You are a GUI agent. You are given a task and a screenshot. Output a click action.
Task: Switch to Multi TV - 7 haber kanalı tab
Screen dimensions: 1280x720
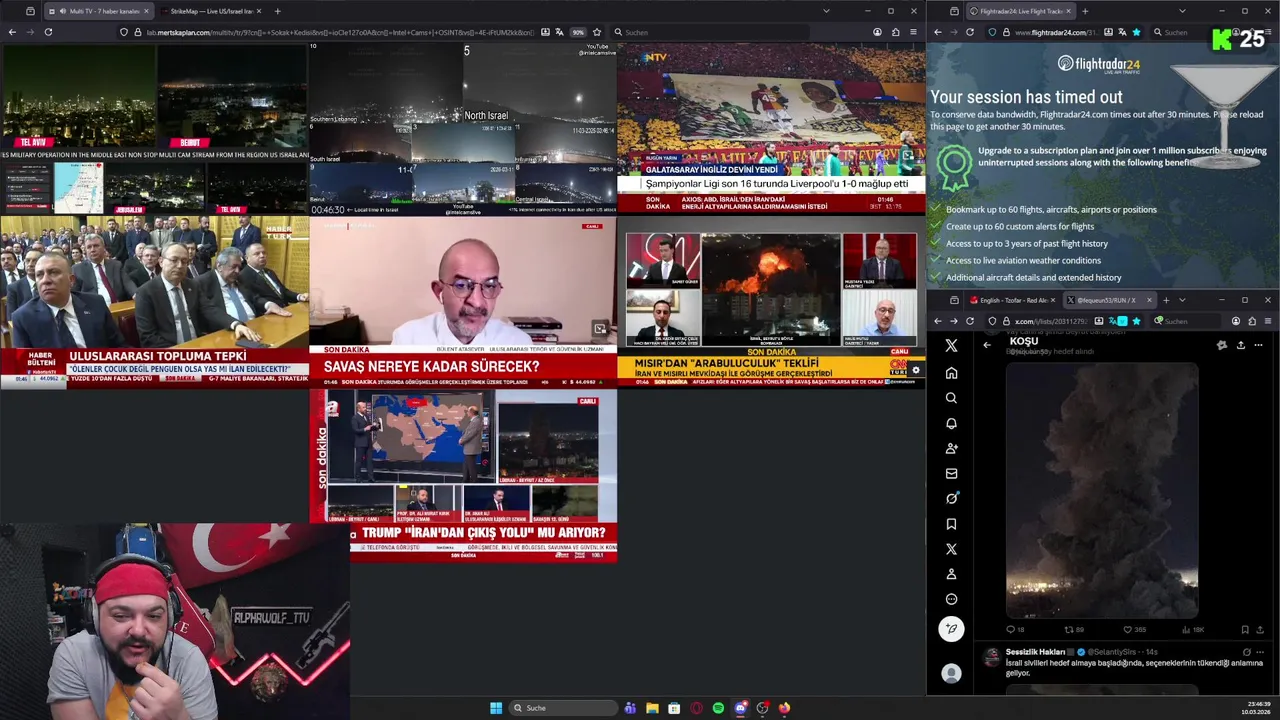click(97, 11)
